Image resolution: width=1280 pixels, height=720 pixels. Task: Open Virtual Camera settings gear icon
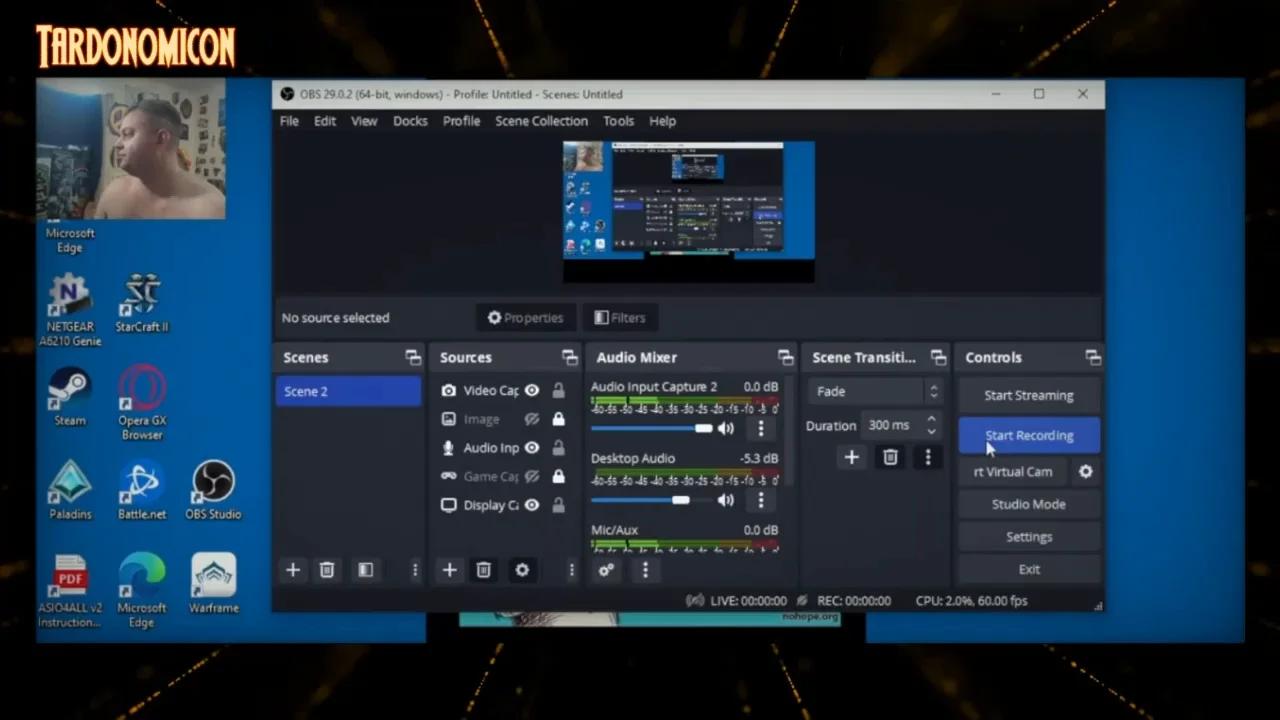tap(1086, 472)
